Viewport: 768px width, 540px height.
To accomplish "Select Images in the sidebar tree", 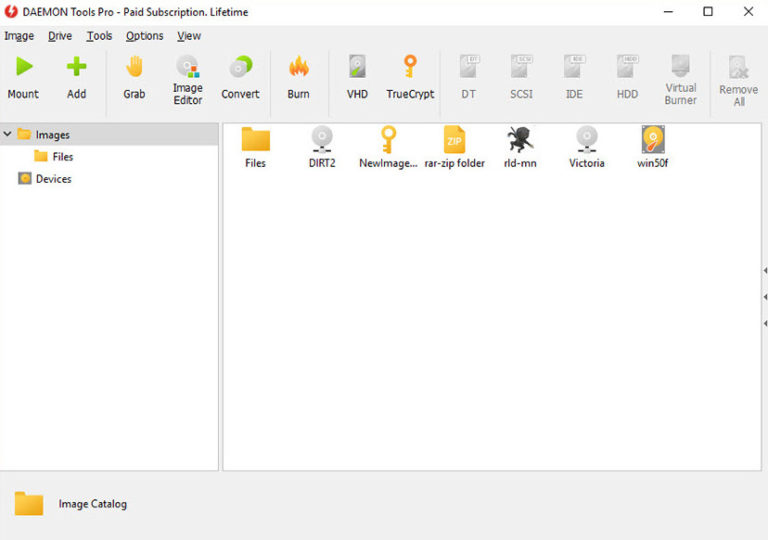I will [52, 134].
